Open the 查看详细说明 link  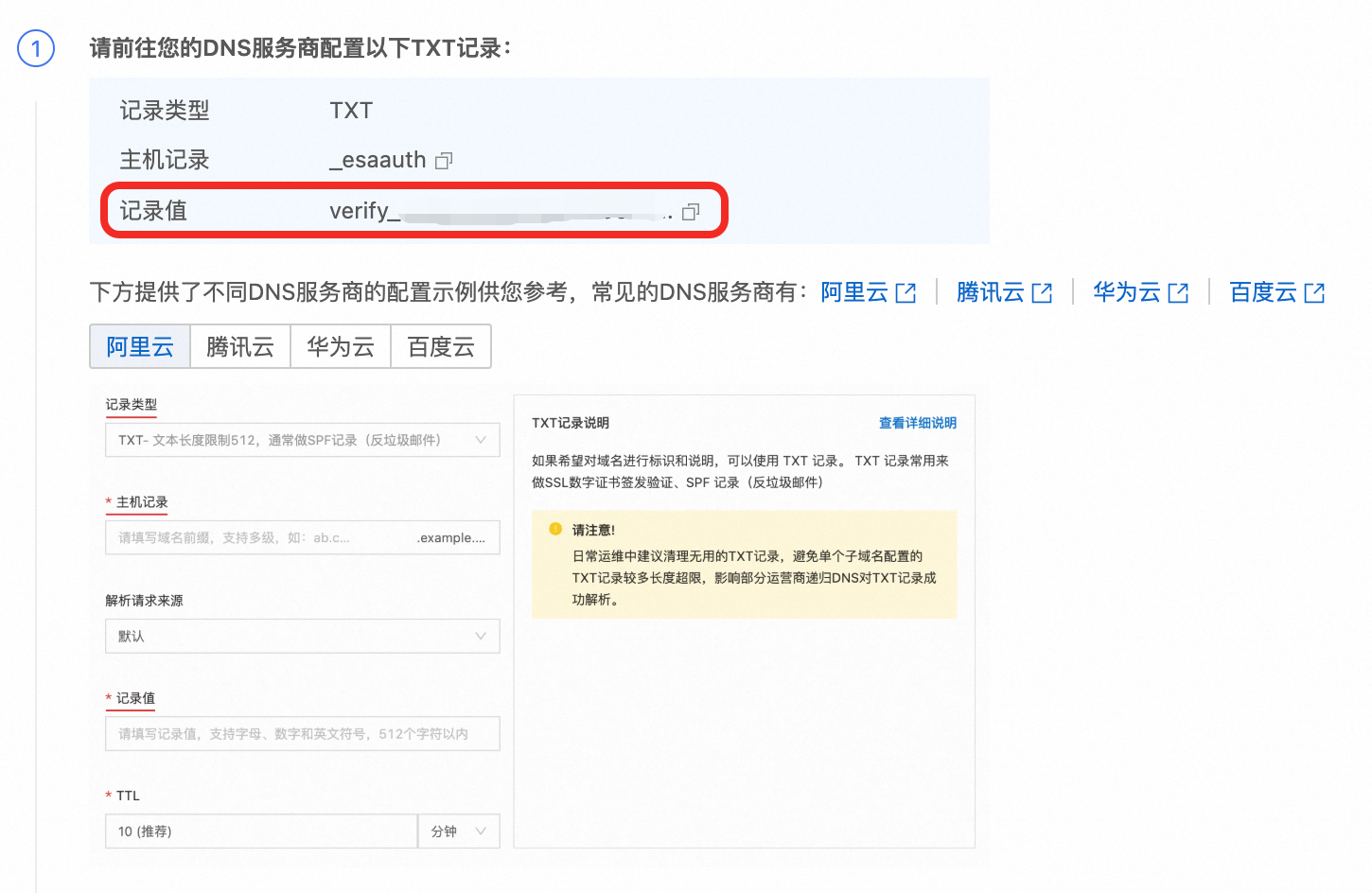tap(918, 423)
